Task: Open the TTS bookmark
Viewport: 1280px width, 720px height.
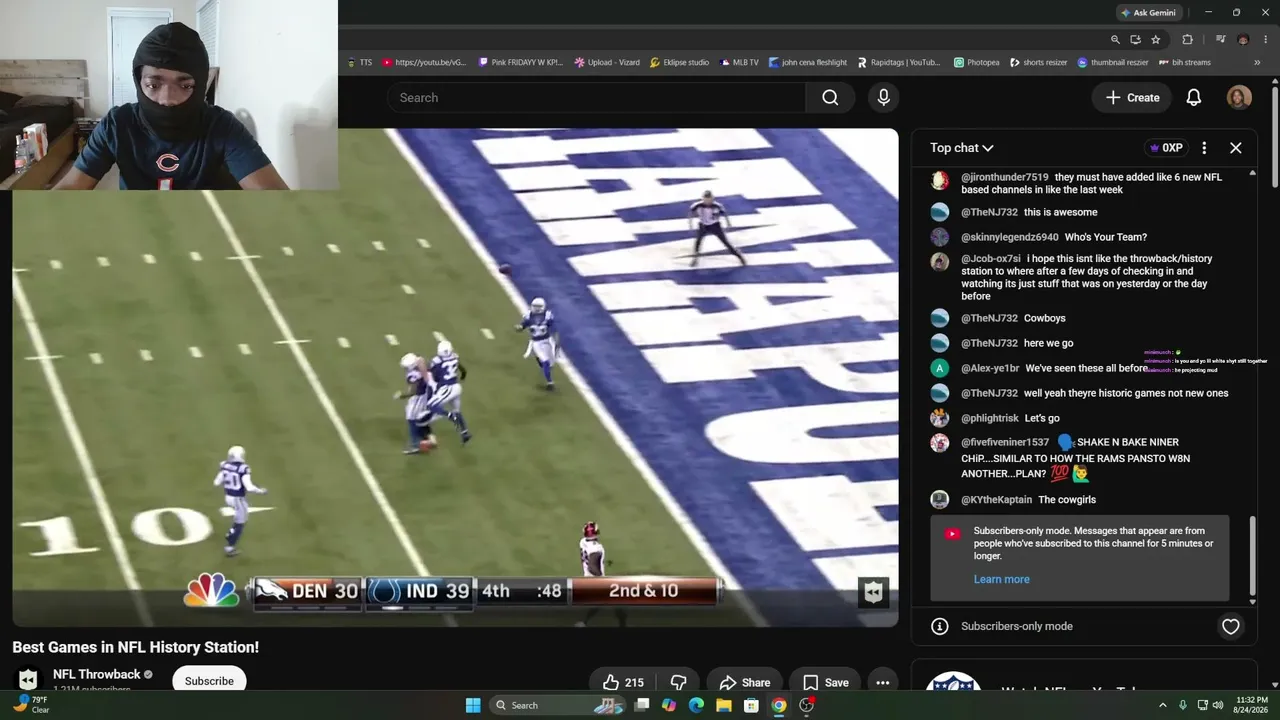Action: pyautogui.click(x=360, y=62)
